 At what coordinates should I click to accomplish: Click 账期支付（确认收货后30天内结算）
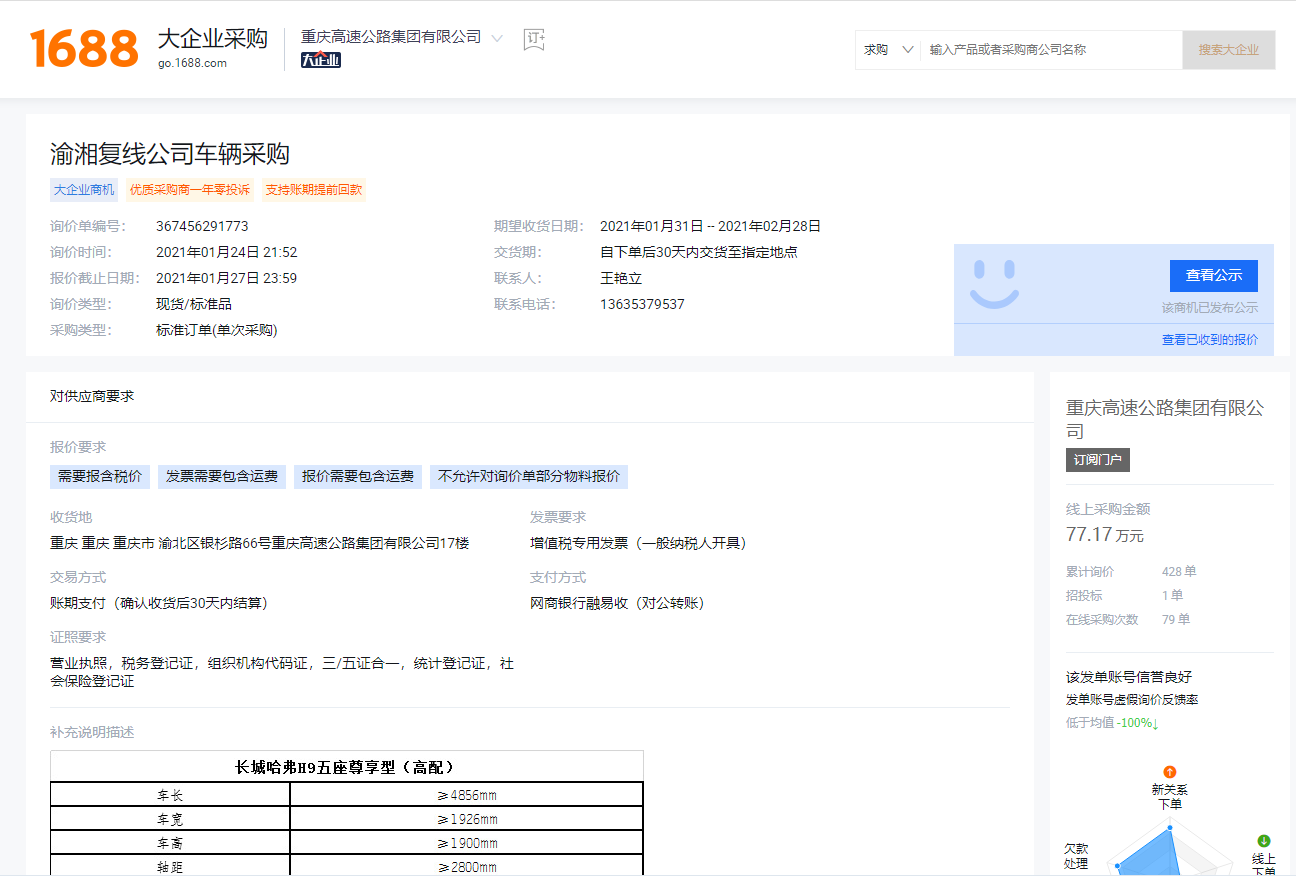click(x=159, y=603)
